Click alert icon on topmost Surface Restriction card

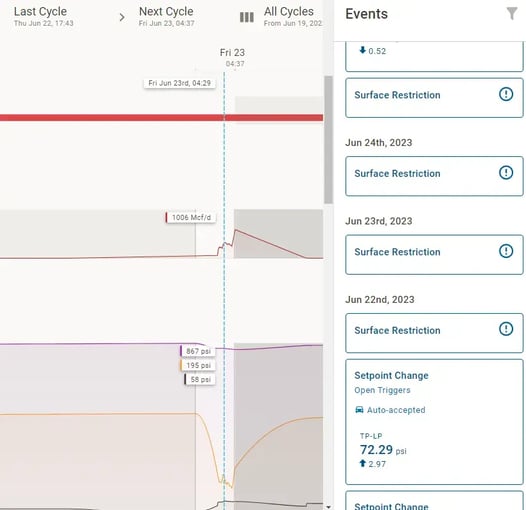pyautogui.click(x=506, y=94)
